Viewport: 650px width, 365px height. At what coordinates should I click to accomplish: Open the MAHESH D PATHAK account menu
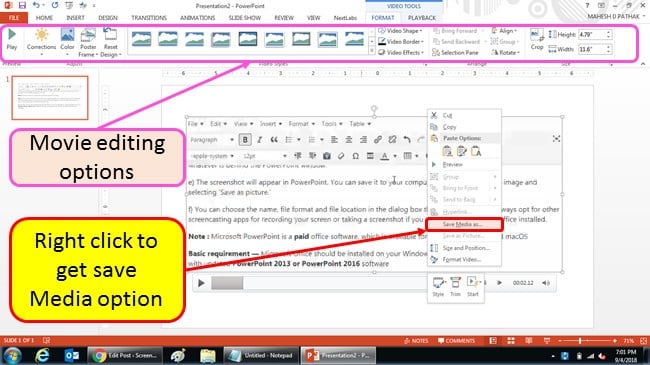point(616,16)
